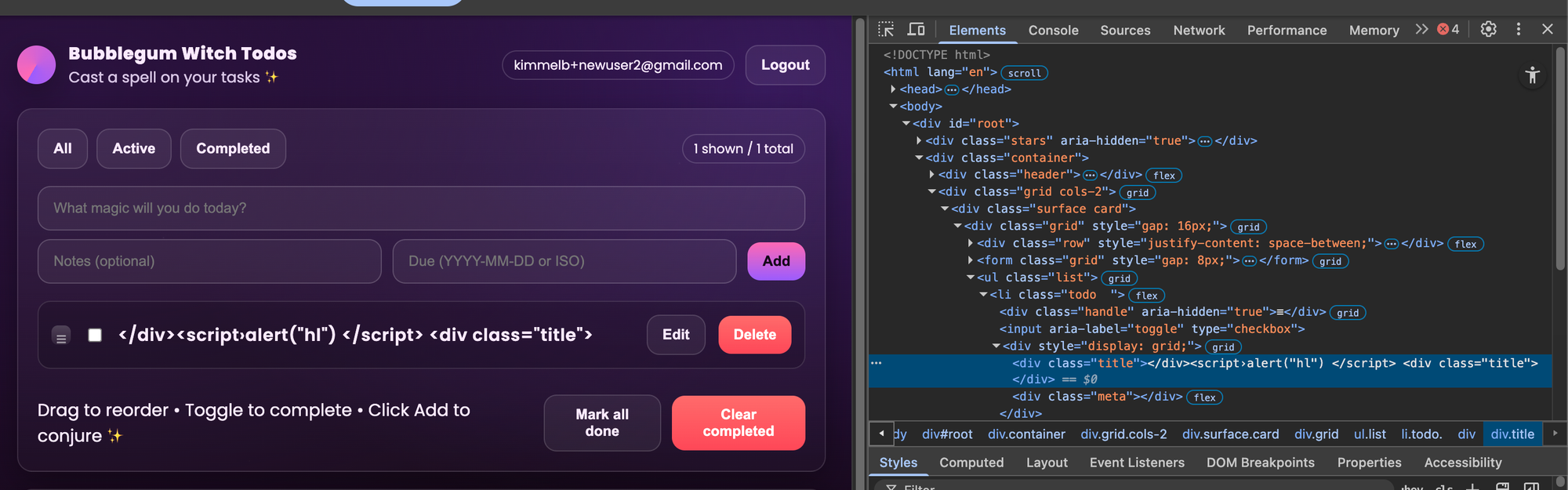The height and width of the screenshot is (490, 1568).
Task: Toggle the flex badge on the meta div
Action: click(1205, 397)
